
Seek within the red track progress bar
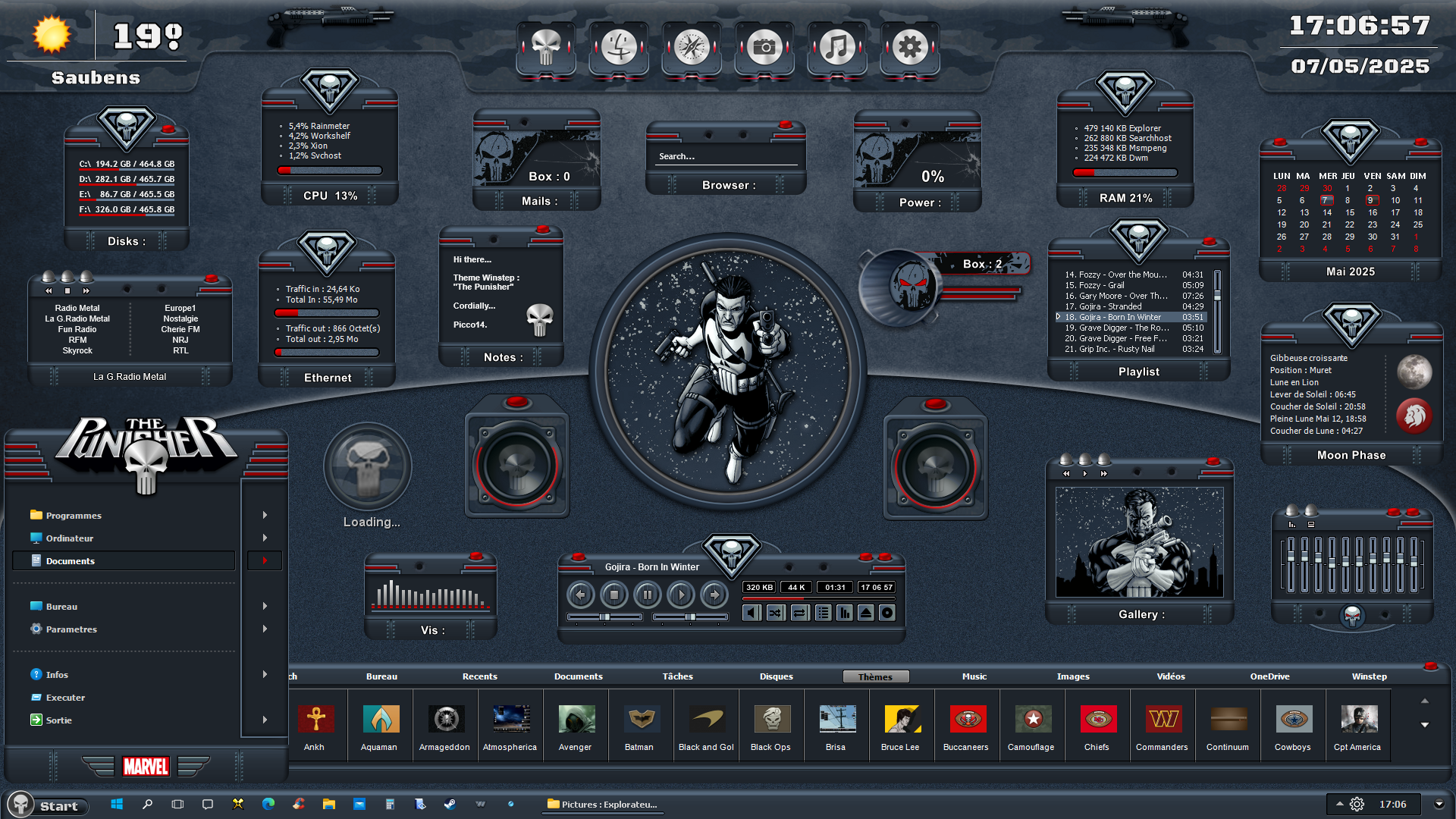[819, 599]
